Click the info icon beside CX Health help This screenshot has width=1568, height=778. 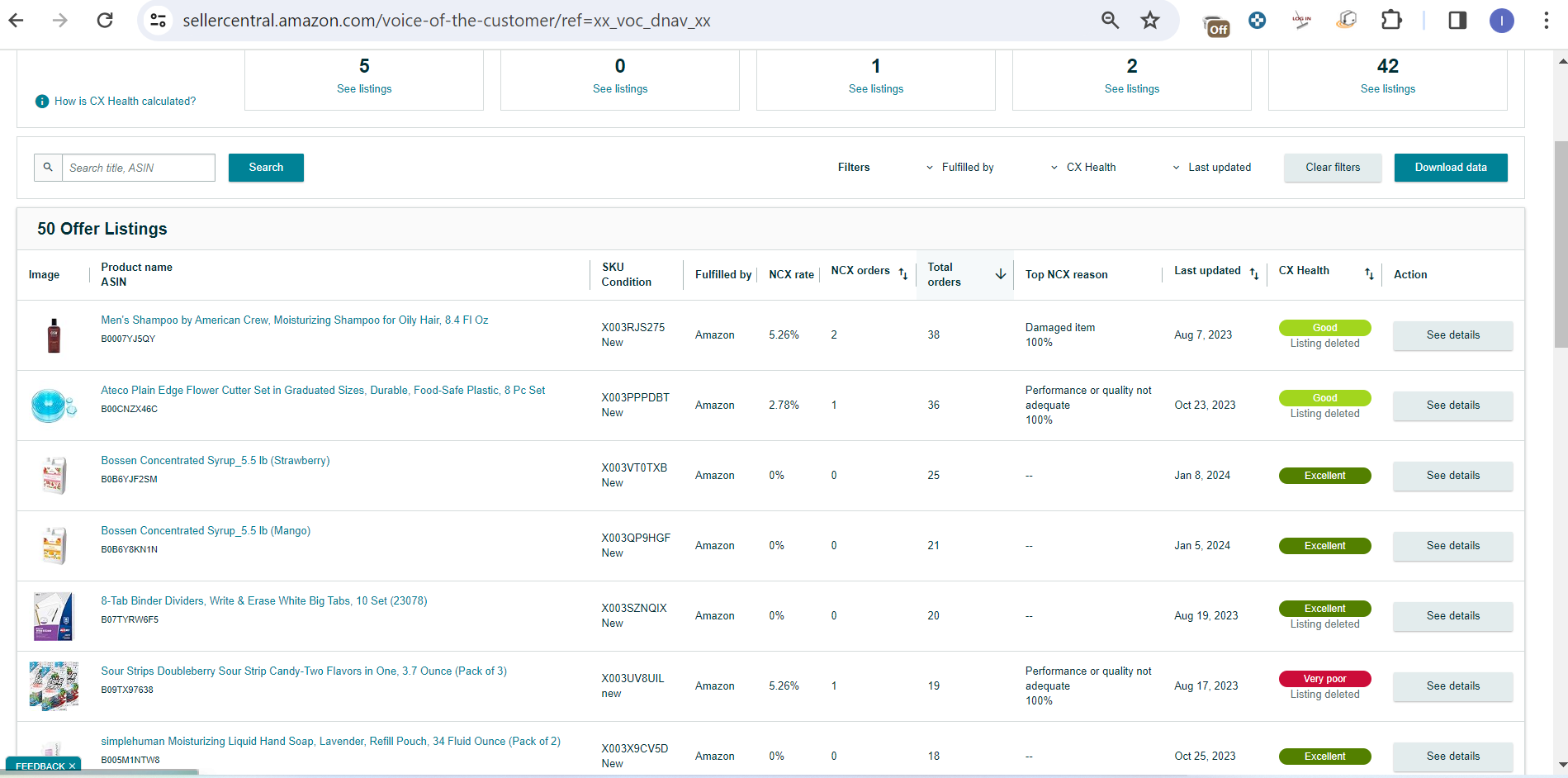[42, 102]
